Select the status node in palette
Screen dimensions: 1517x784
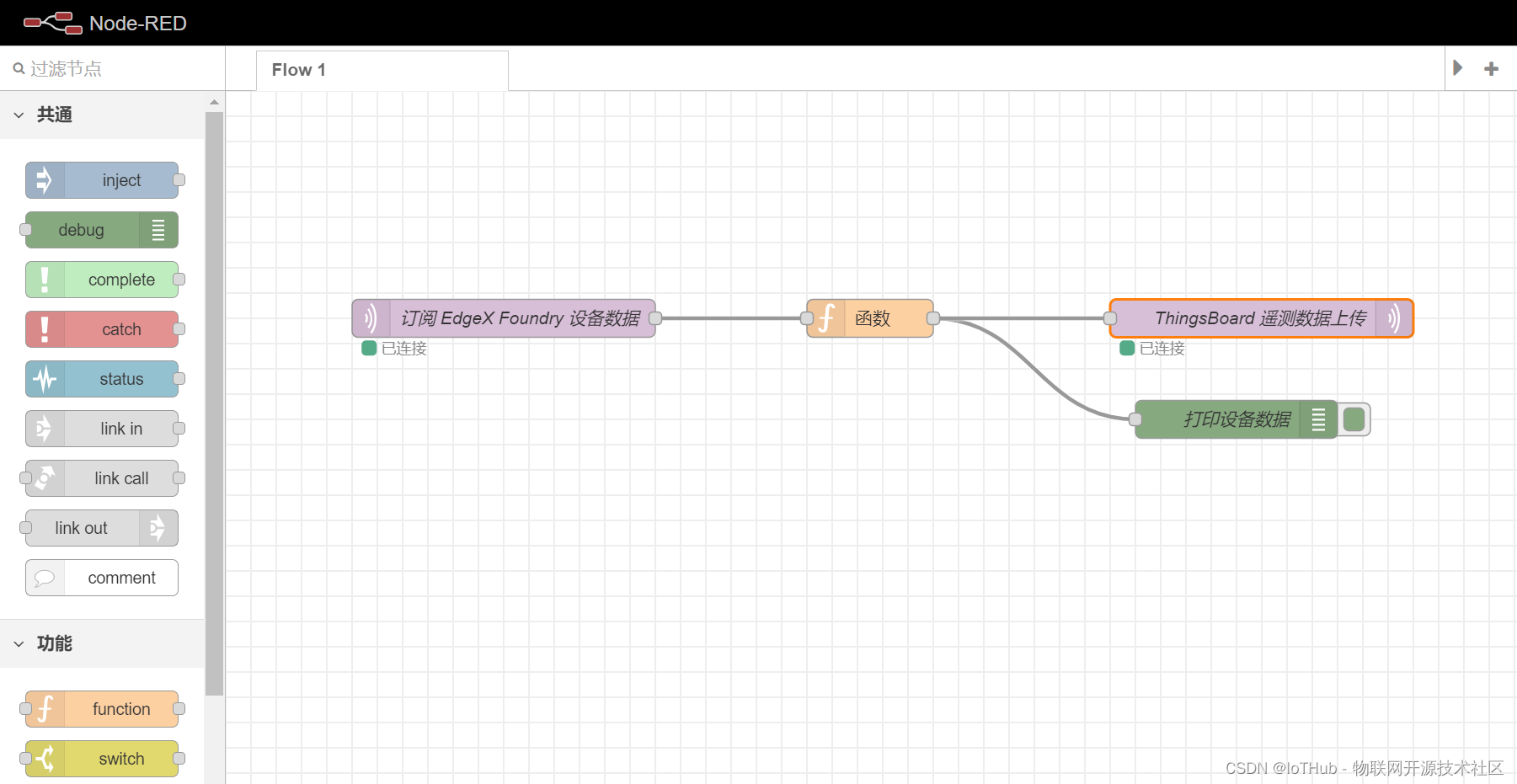point(102,379)
